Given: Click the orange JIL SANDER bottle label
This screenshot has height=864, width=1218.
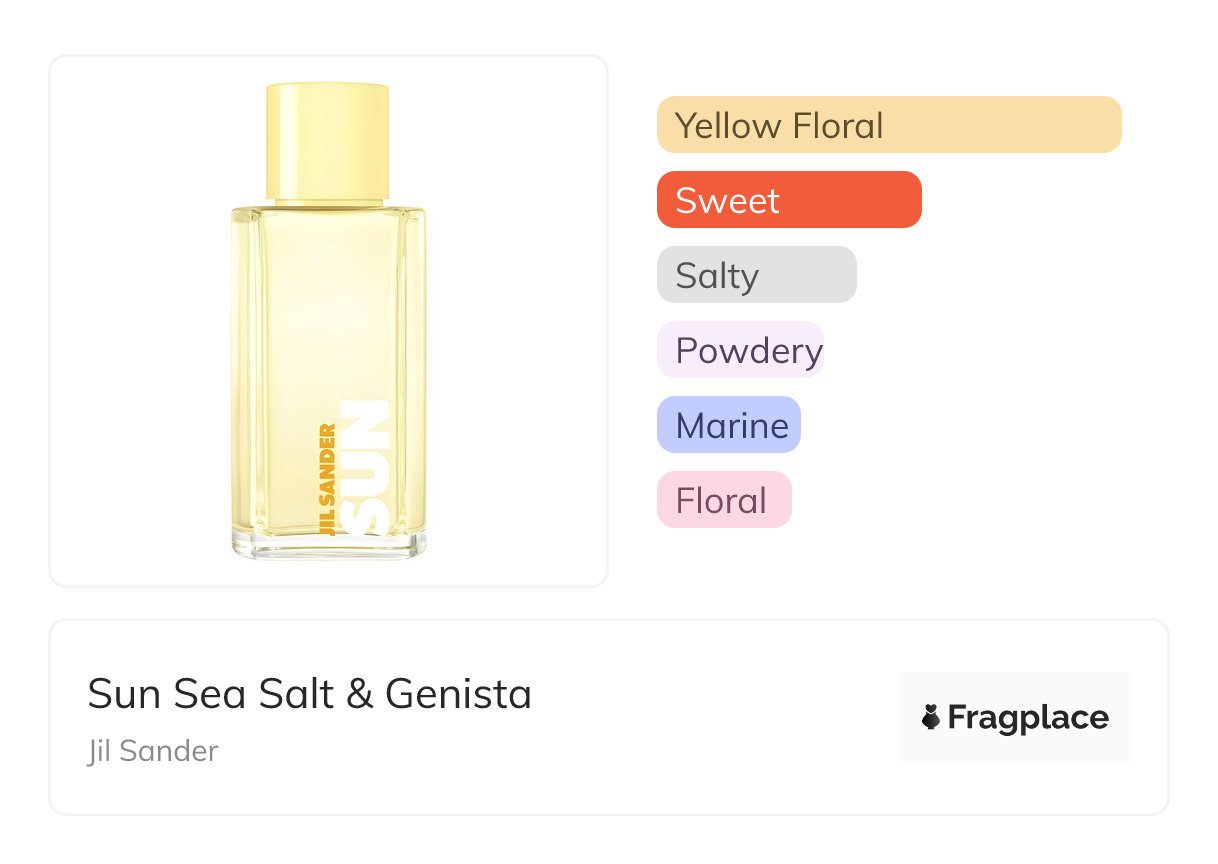Looking at the screenshot, I should coord(326,481).
